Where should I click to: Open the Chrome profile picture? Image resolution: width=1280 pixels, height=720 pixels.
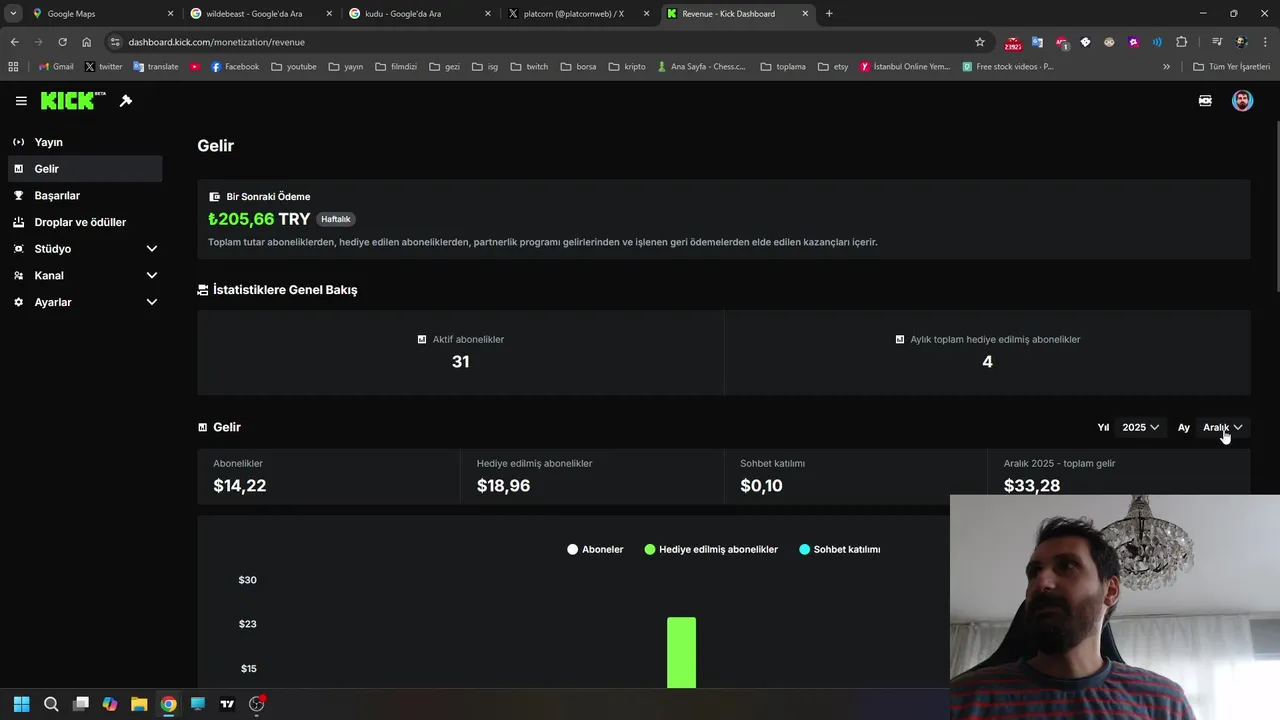tap(1241, 42)
